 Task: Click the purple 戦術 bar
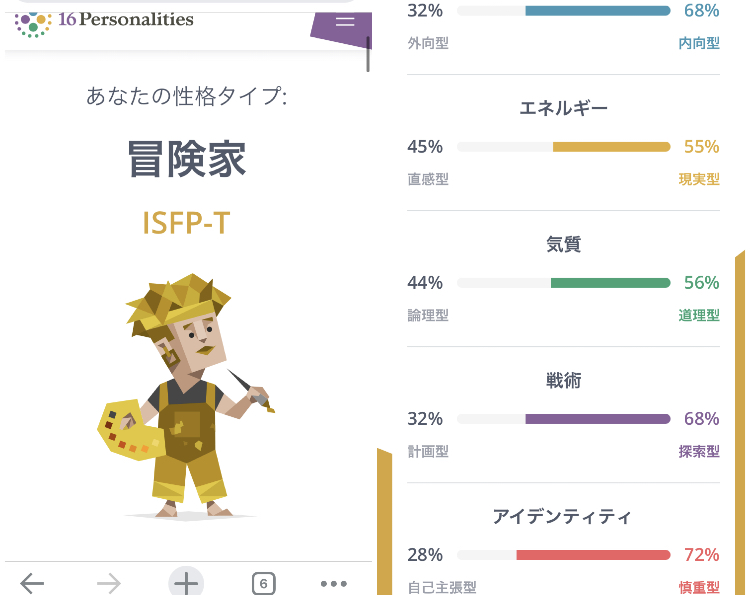tap(597, 419)
